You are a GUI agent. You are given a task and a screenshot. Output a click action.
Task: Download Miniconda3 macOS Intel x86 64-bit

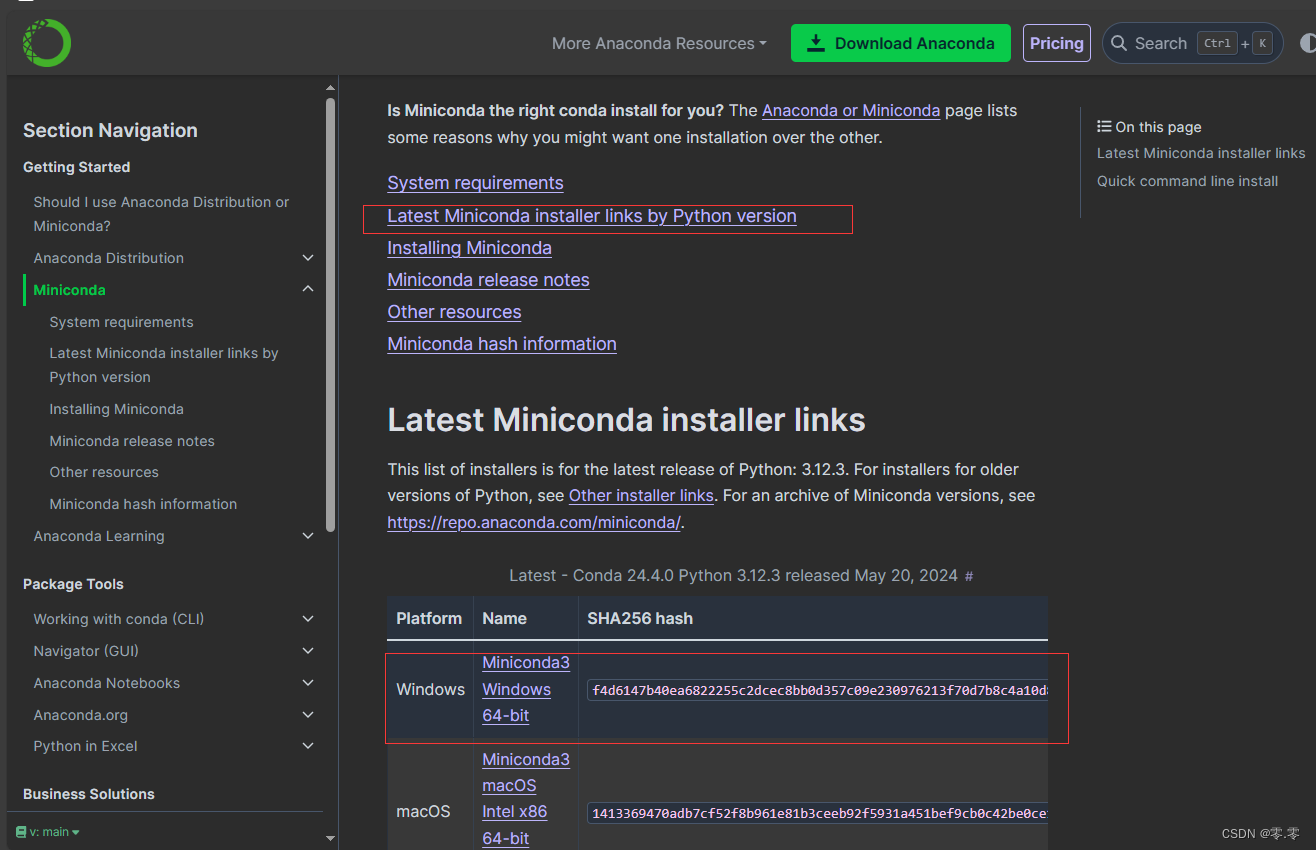(x=526, y=798)
